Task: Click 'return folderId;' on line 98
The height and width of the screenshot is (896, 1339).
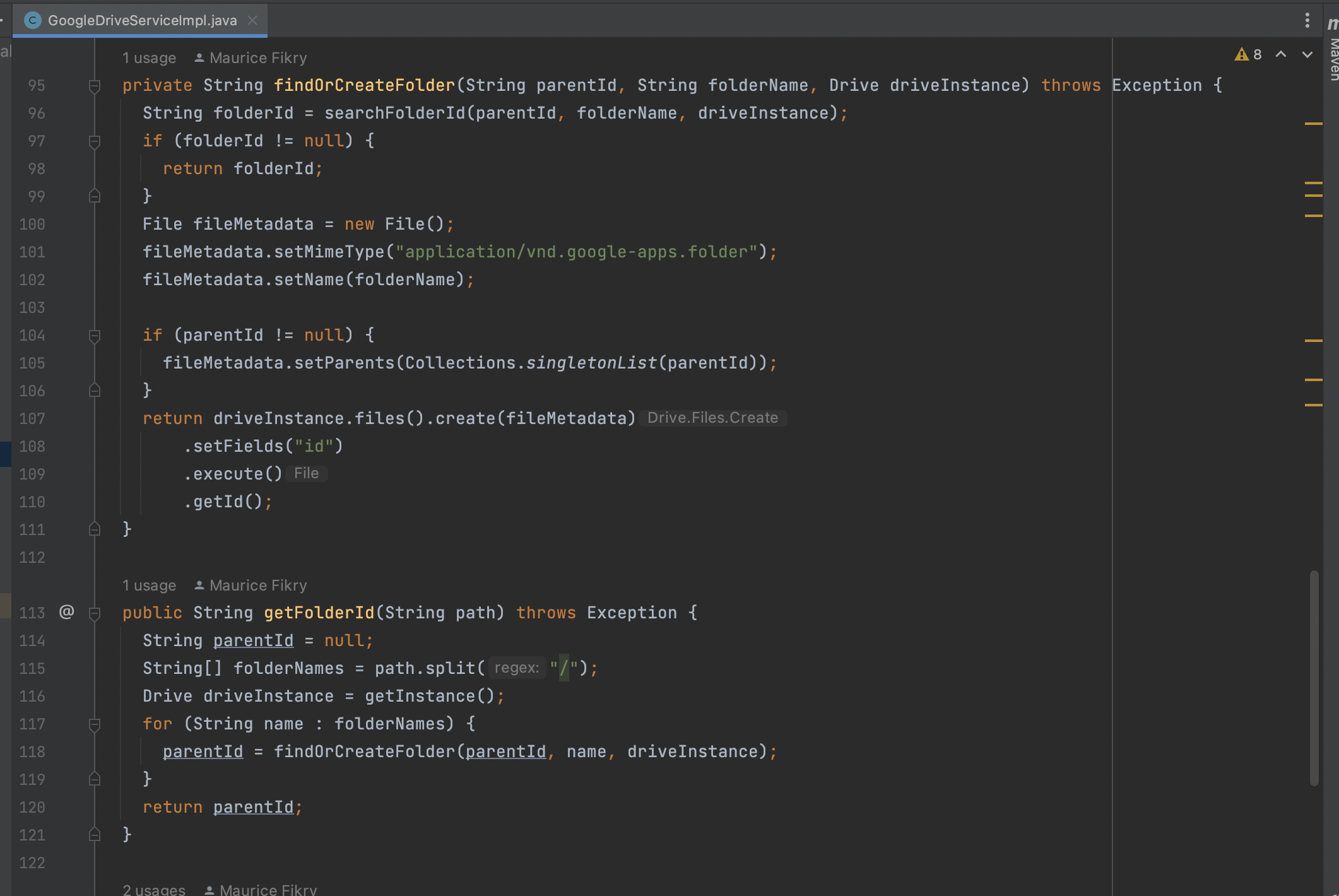Action: (x=242, y=168)
